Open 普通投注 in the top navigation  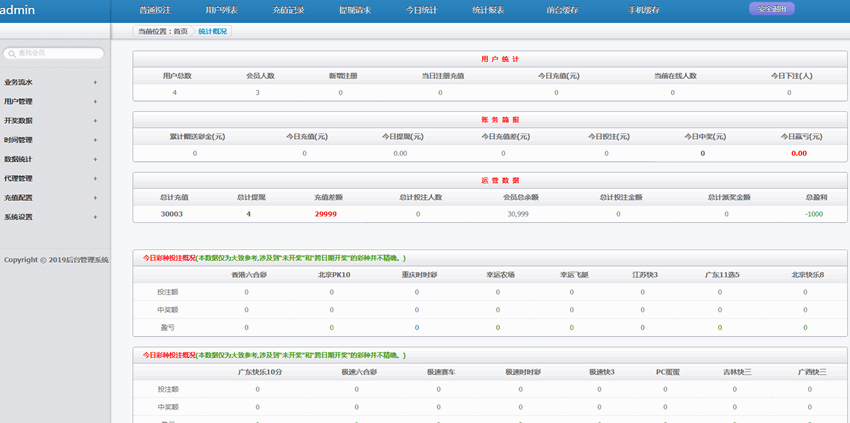click(x=155, y=10)
